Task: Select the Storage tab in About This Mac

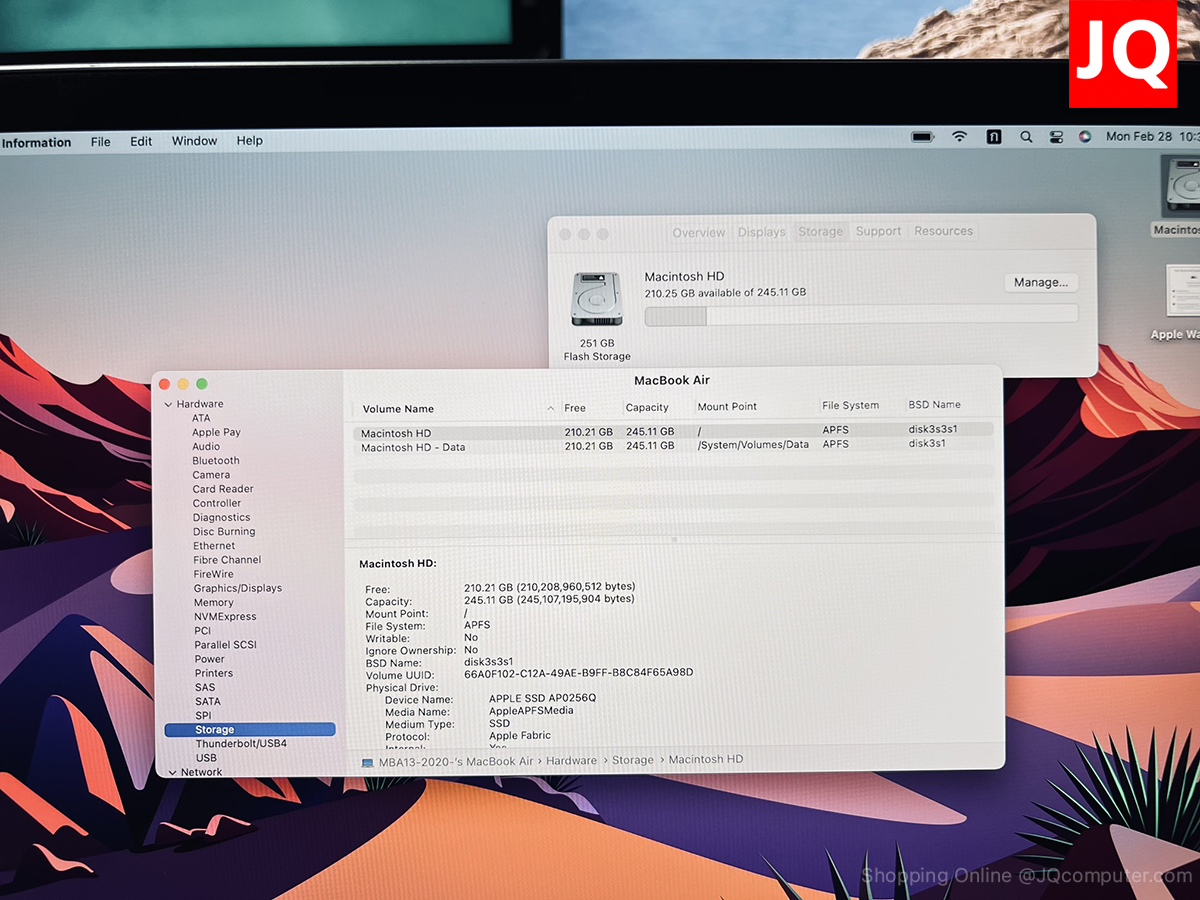Action: [x=820, y=231]
